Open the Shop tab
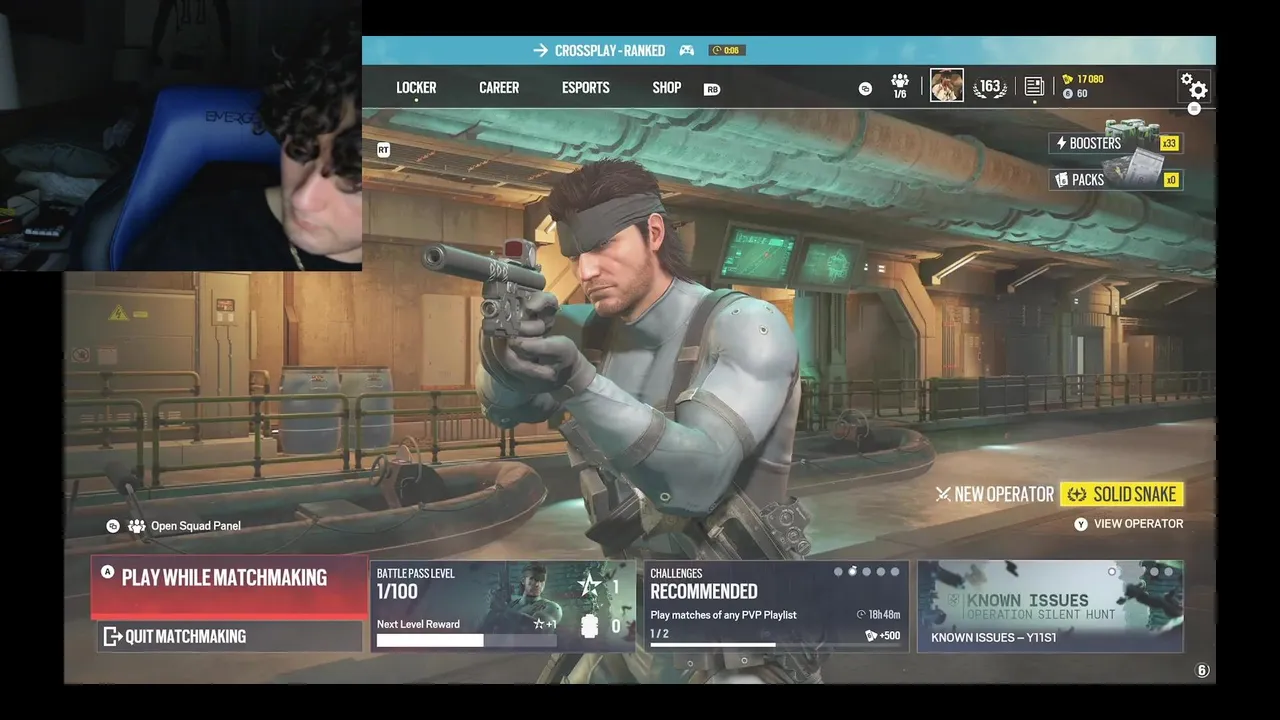 (667, 88)
